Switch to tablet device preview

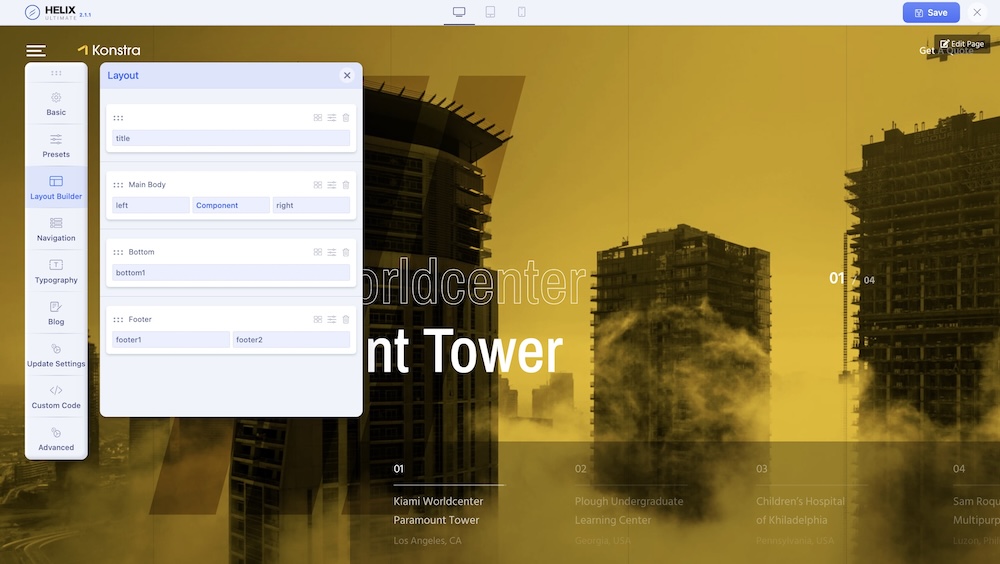coord(490,12)
